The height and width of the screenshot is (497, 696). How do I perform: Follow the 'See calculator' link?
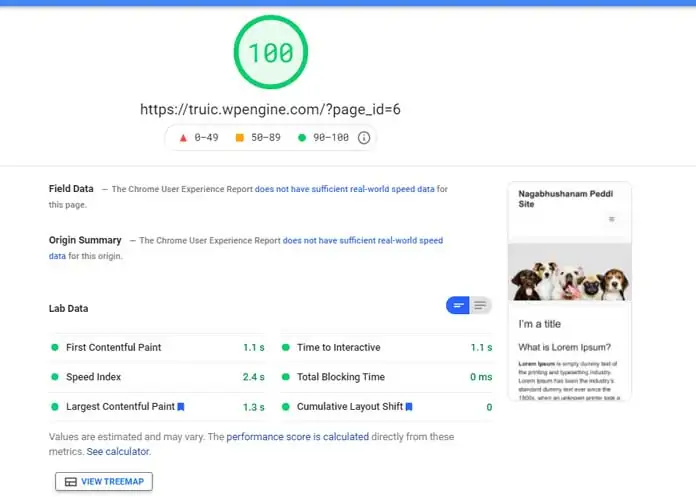118,452
